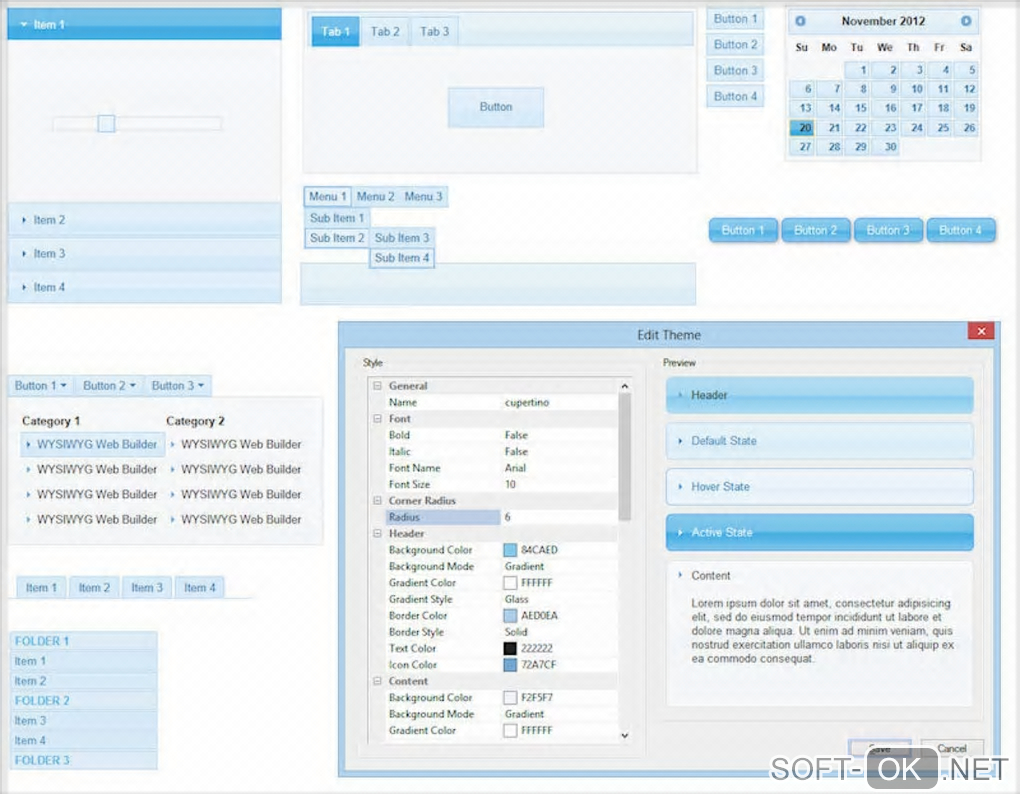1020x794 pixels.
Task: Open Menu 3
Action: click(x=423, y=196)
